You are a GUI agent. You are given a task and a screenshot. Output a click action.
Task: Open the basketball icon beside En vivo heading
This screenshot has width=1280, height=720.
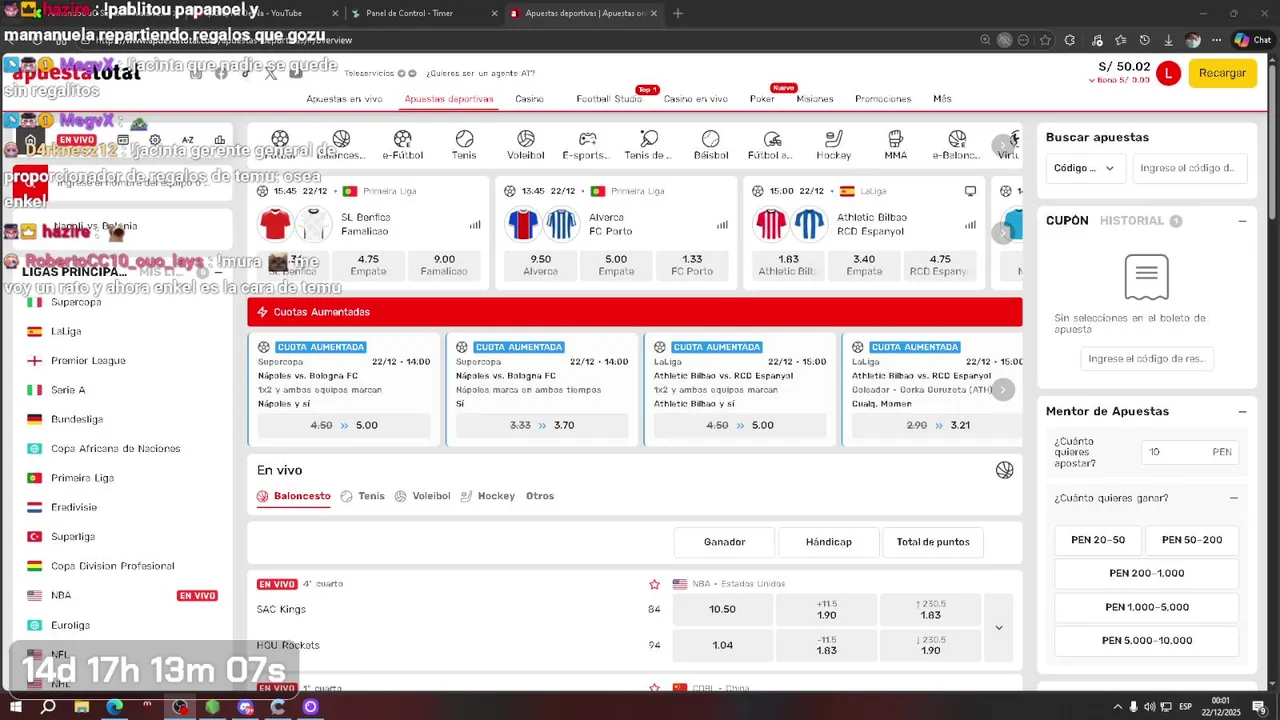point(1004,470)
